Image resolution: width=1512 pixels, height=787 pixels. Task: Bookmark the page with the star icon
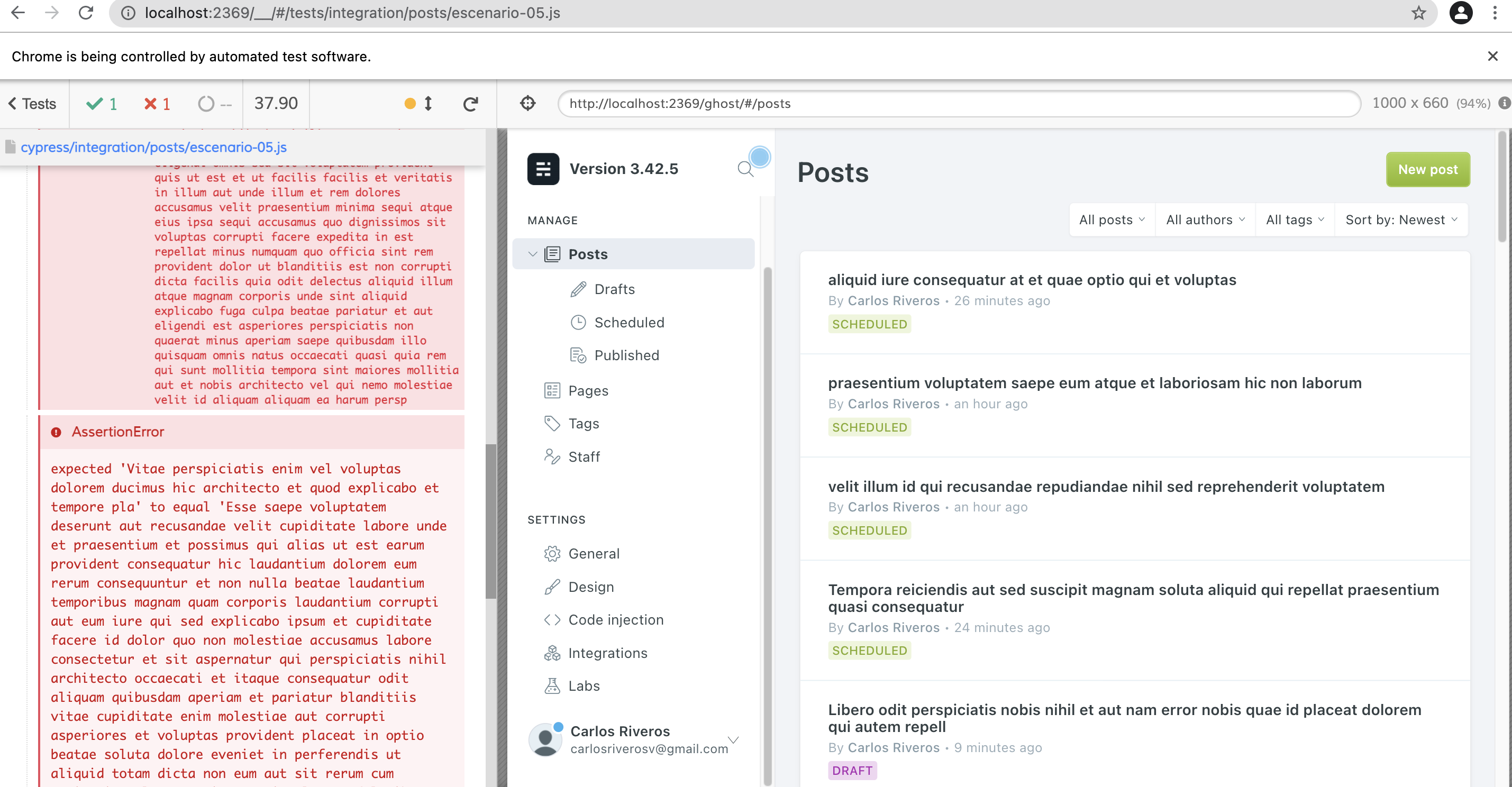pos(1418,13)
